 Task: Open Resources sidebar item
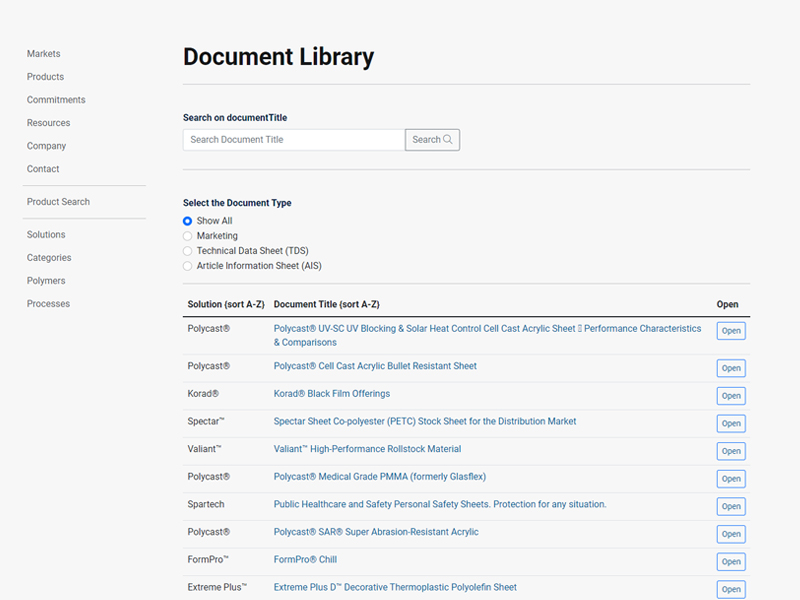[48, 123]
